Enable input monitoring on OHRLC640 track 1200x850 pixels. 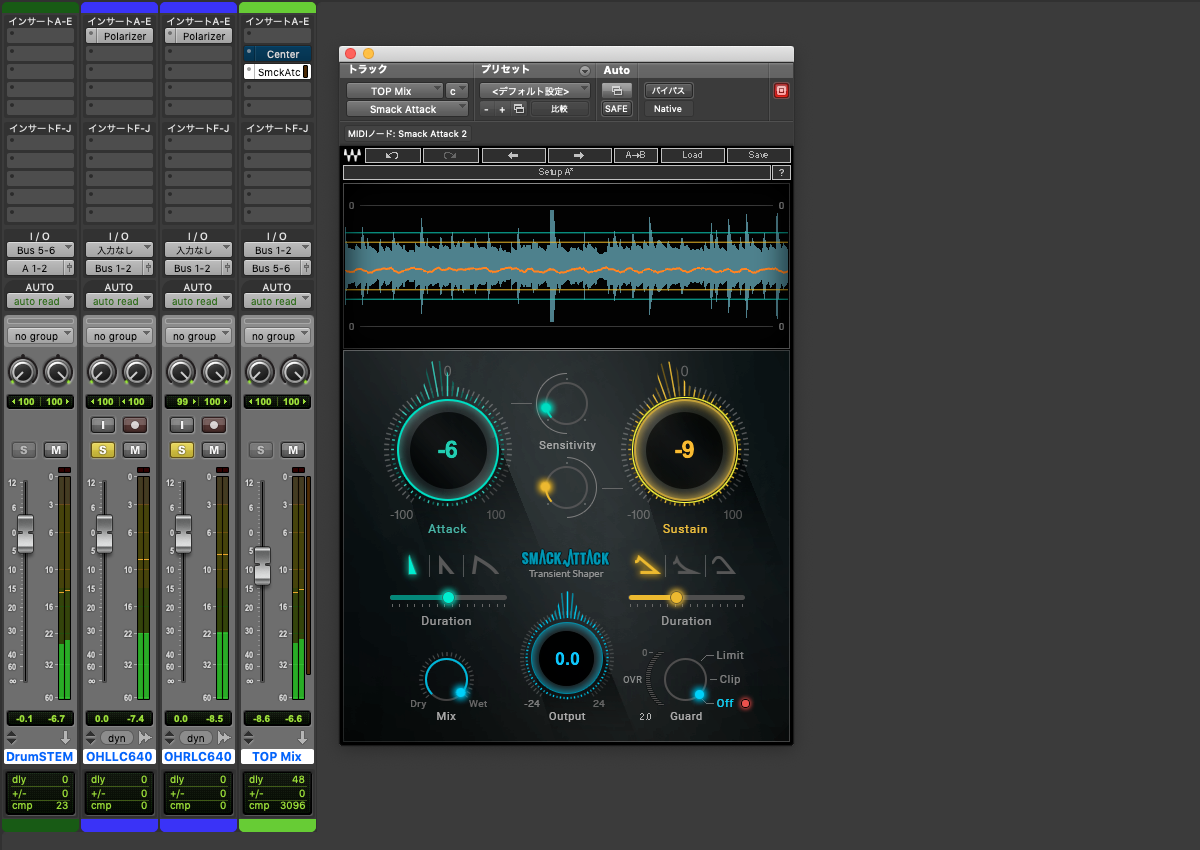[182, 425]
